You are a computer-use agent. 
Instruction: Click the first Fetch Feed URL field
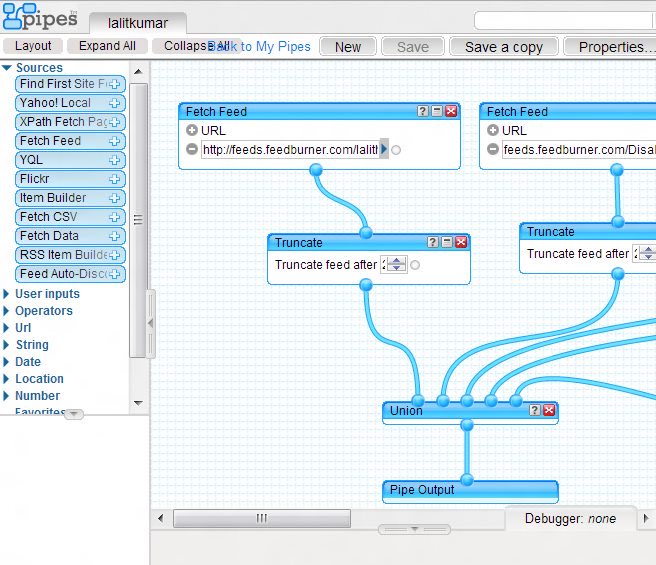290,150
